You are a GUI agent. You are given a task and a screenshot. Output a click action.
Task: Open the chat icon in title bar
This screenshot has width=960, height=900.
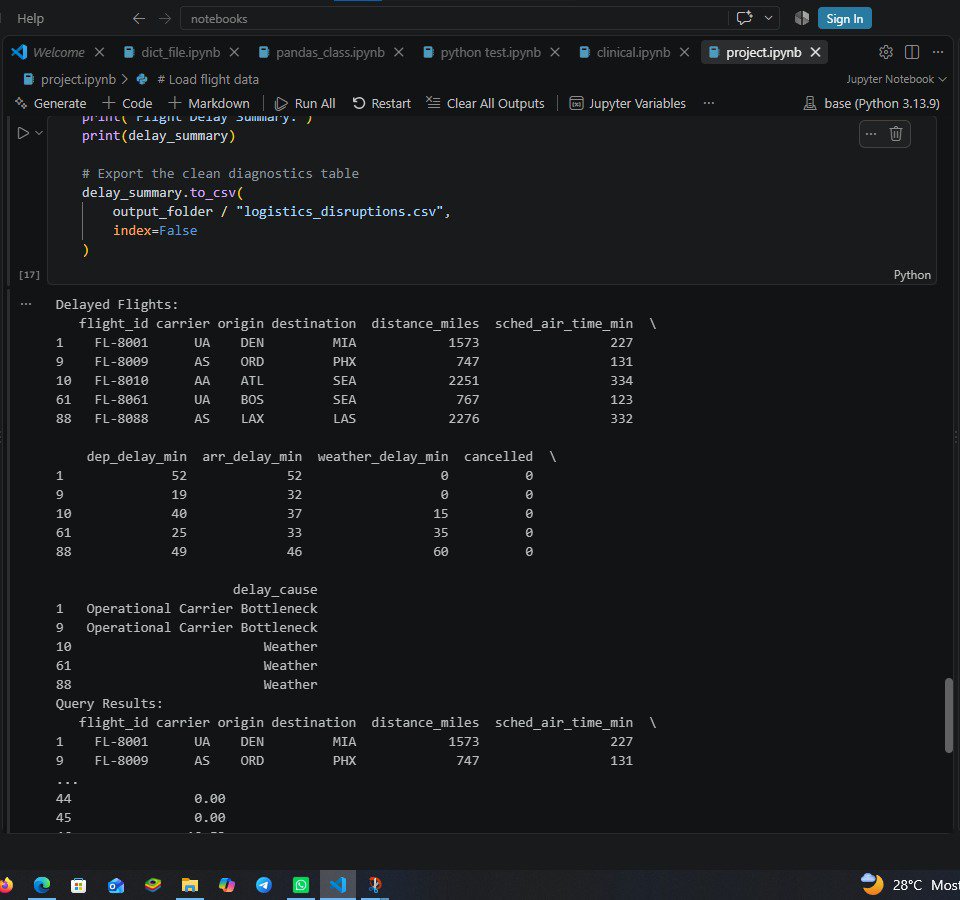tap(744, 18)
